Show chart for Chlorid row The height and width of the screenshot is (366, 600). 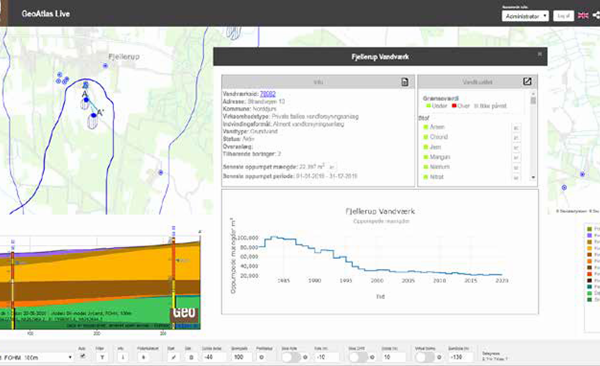[x=516, y=138]
